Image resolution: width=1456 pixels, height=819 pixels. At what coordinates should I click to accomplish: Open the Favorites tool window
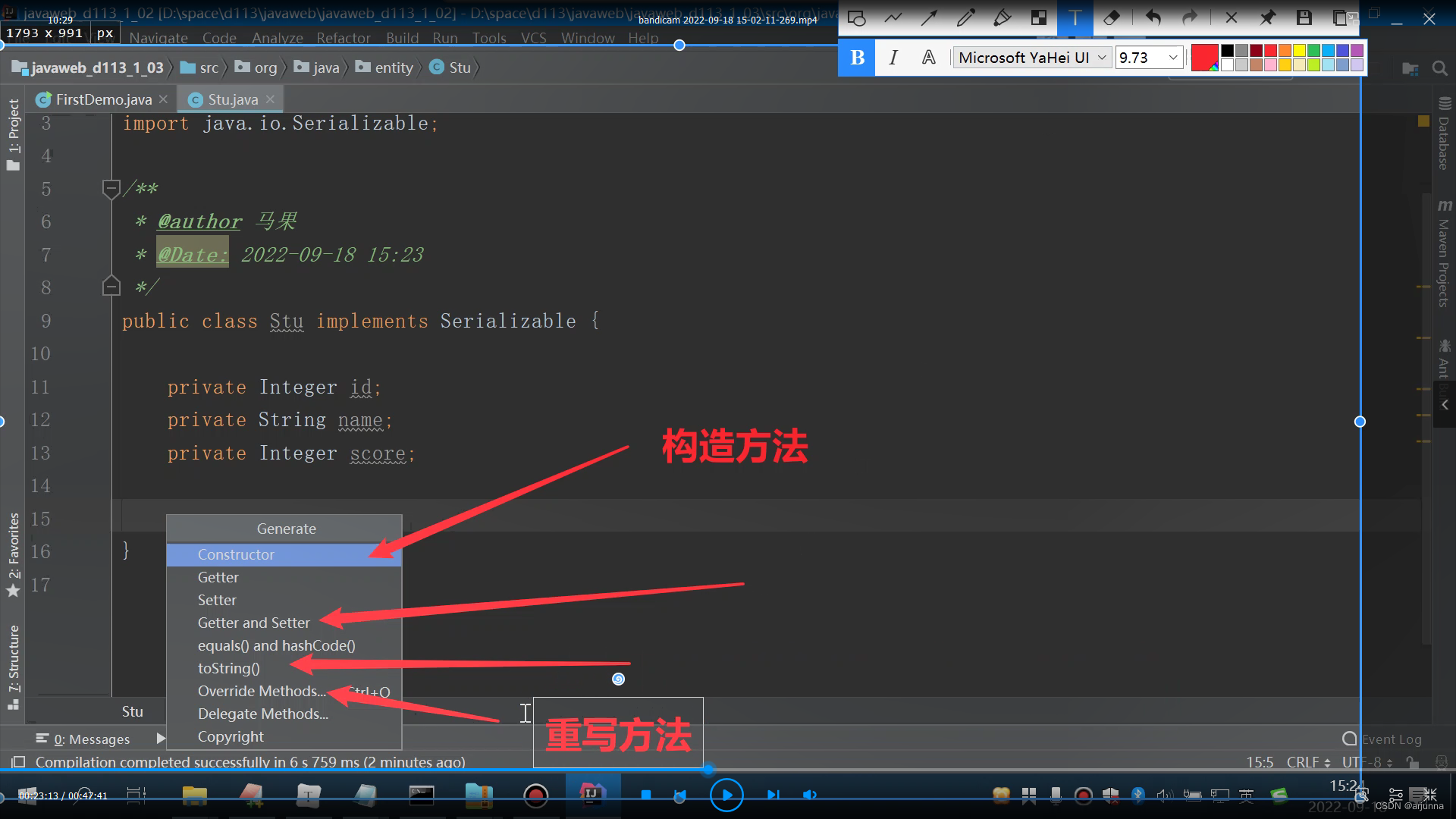coord(14,554)
